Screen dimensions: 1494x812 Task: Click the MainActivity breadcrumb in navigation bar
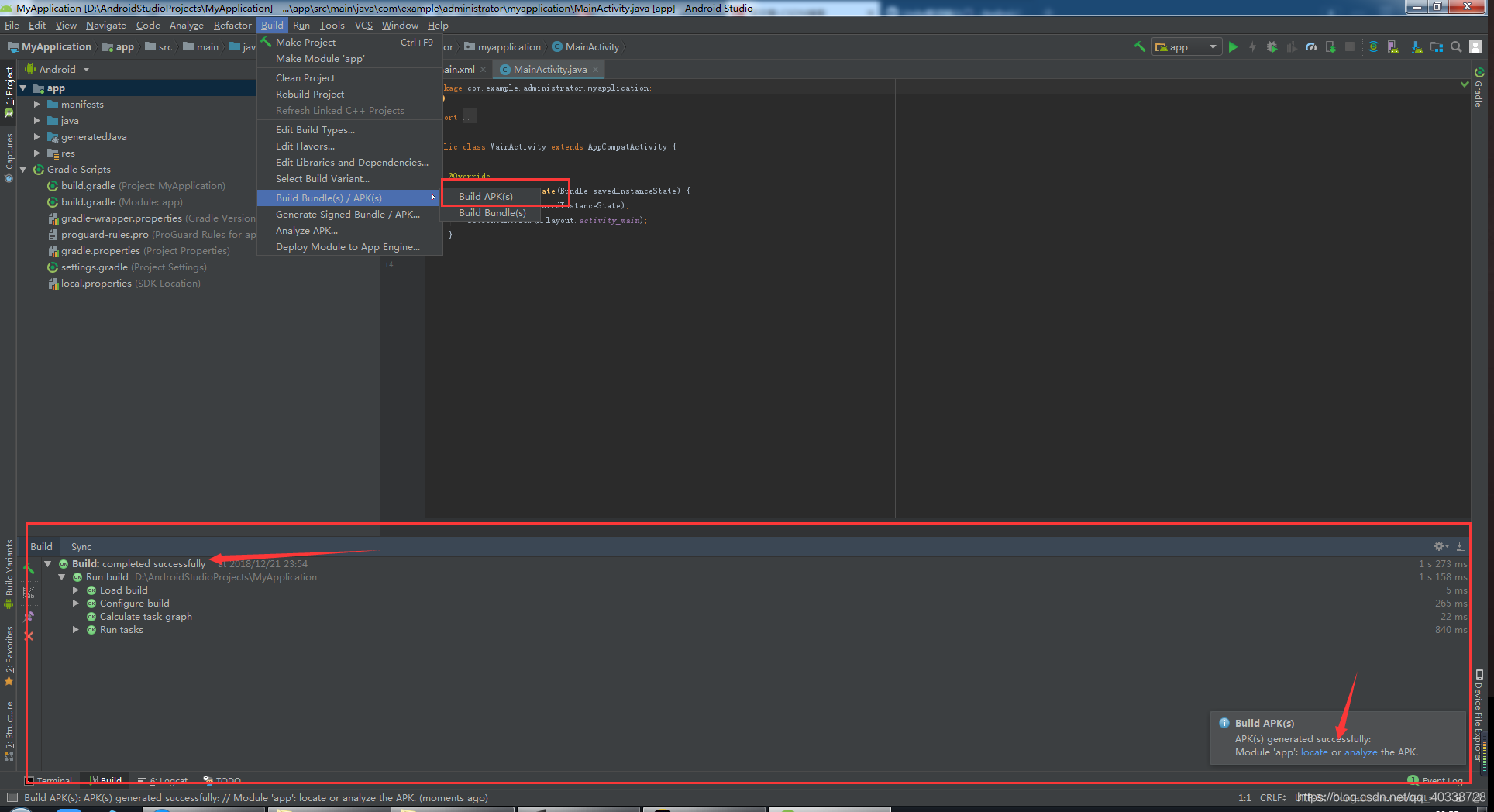pos(586,47)
